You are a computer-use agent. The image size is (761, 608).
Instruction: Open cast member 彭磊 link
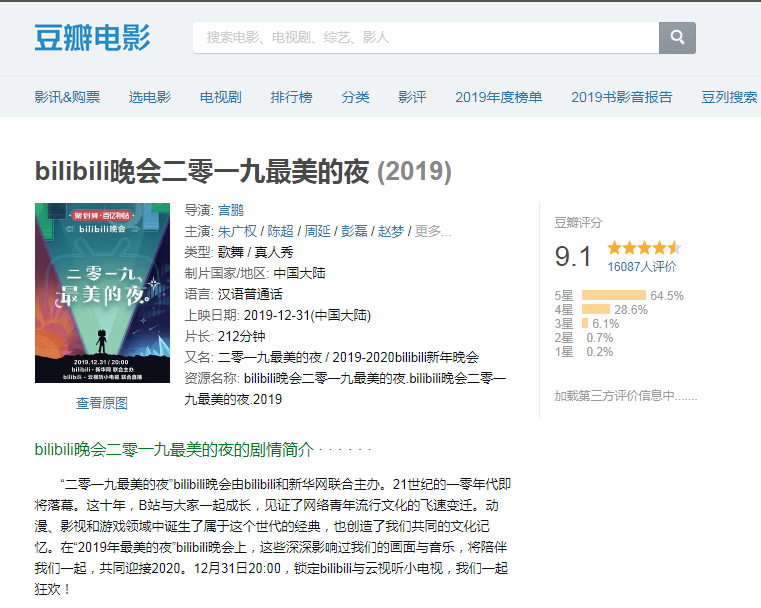pos(354,231)
